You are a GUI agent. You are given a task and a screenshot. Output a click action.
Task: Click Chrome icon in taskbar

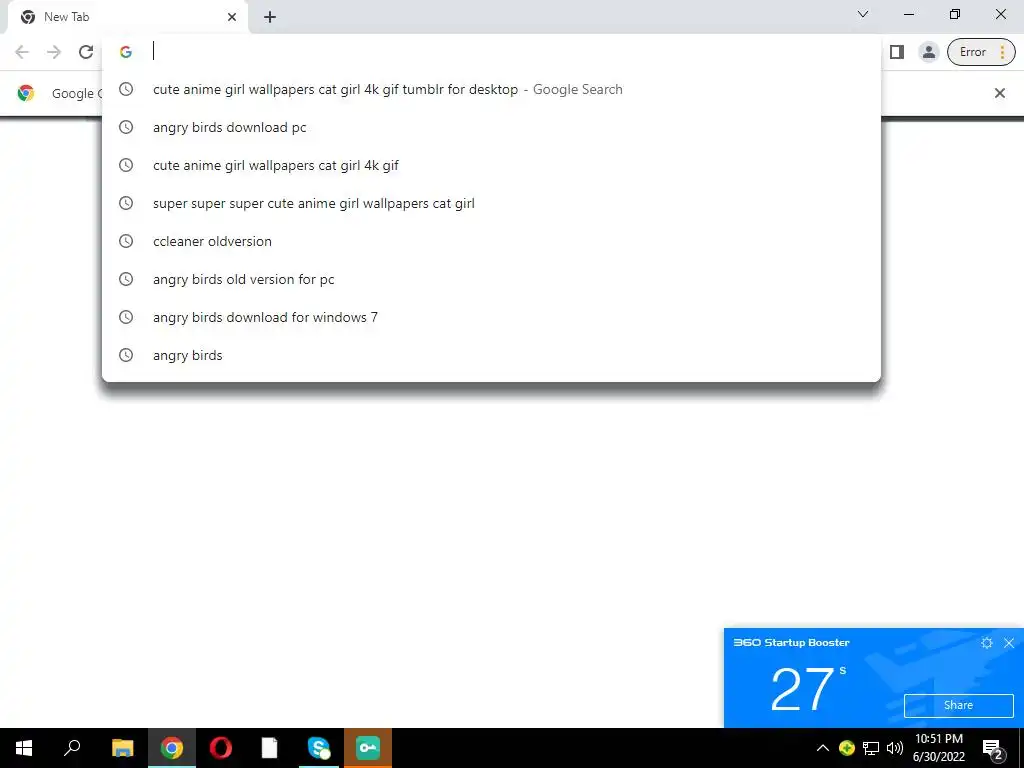172,748
